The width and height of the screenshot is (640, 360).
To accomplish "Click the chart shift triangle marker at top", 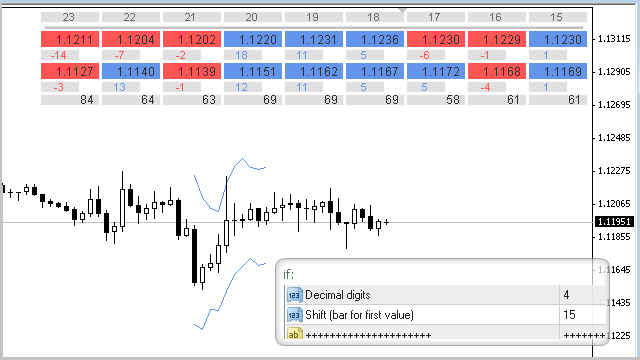I will (402, 10).
